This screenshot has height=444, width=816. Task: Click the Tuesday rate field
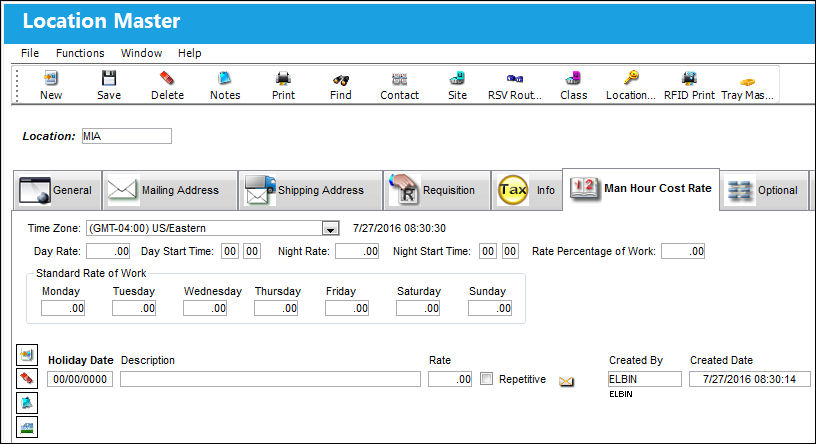point(134,309)
